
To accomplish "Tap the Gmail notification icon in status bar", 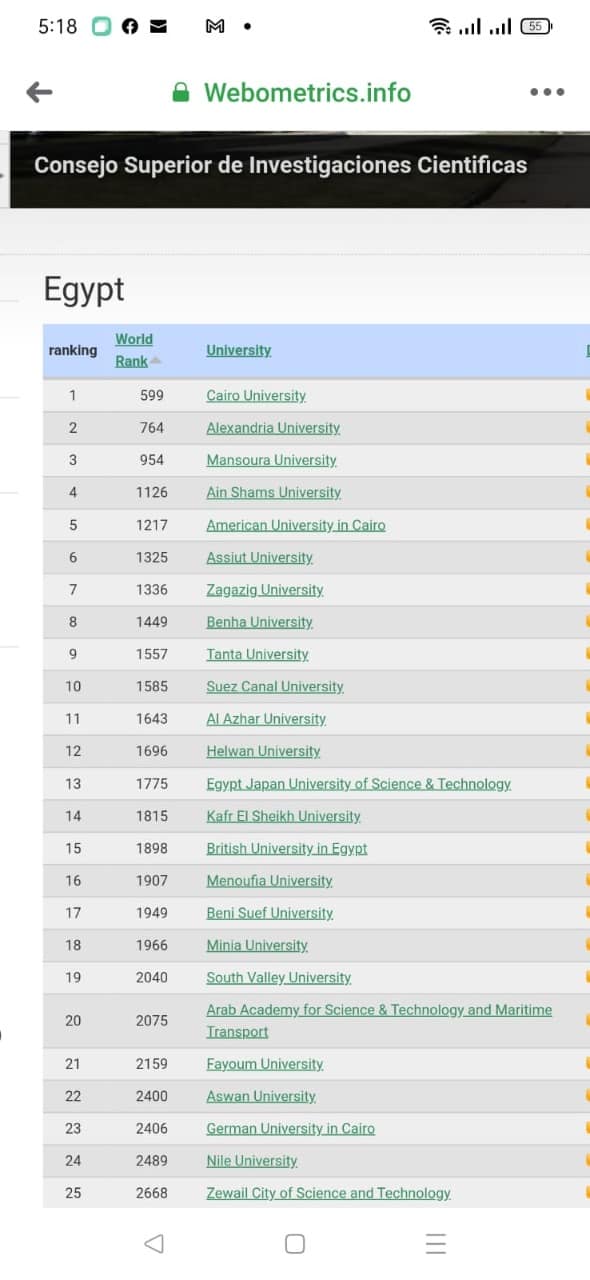I will coord(214,27).
